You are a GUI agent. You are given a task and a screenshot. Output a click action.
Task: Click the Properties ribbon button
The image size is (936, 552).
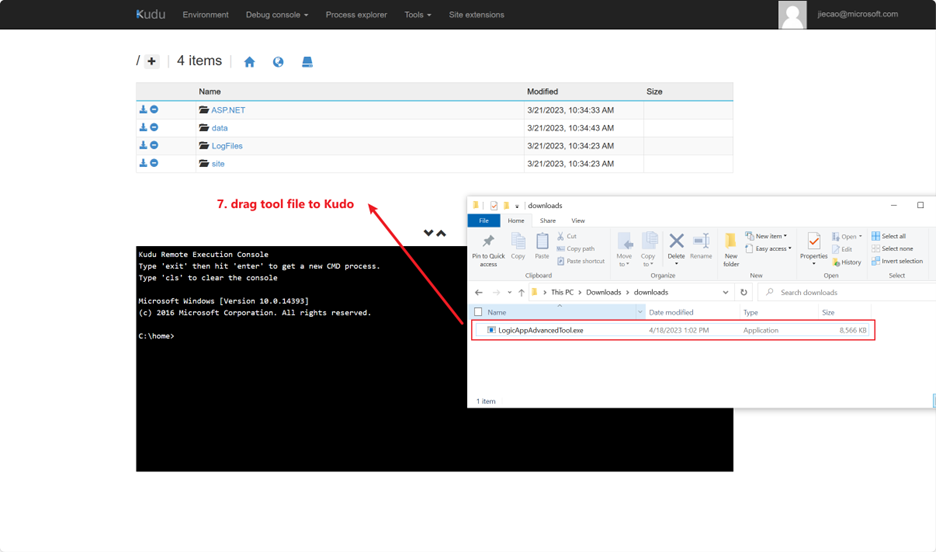[814, 249]
